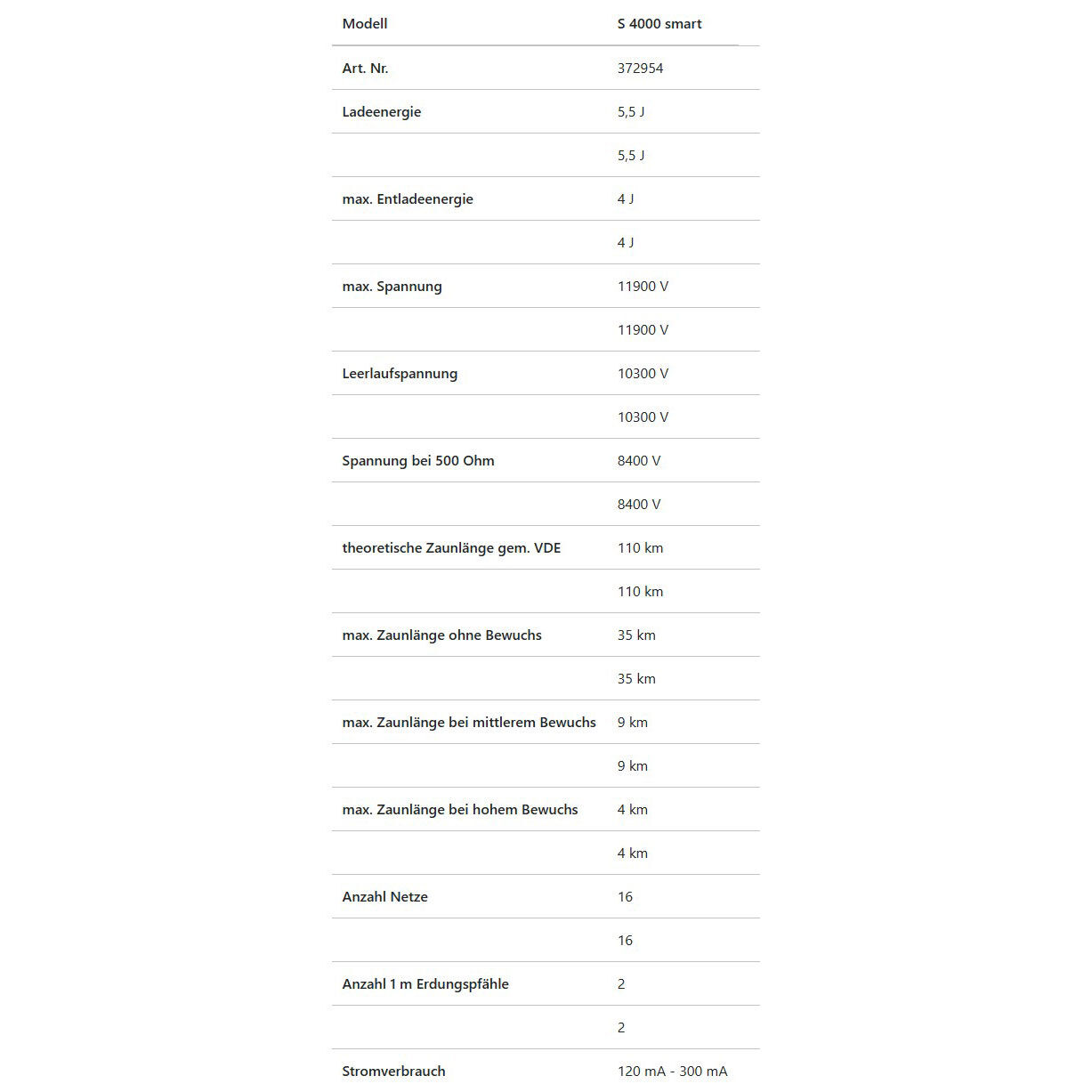Click 110 km beside theoretische Zaunlänge label
1092x1092 pixels.
pos(640,547)
